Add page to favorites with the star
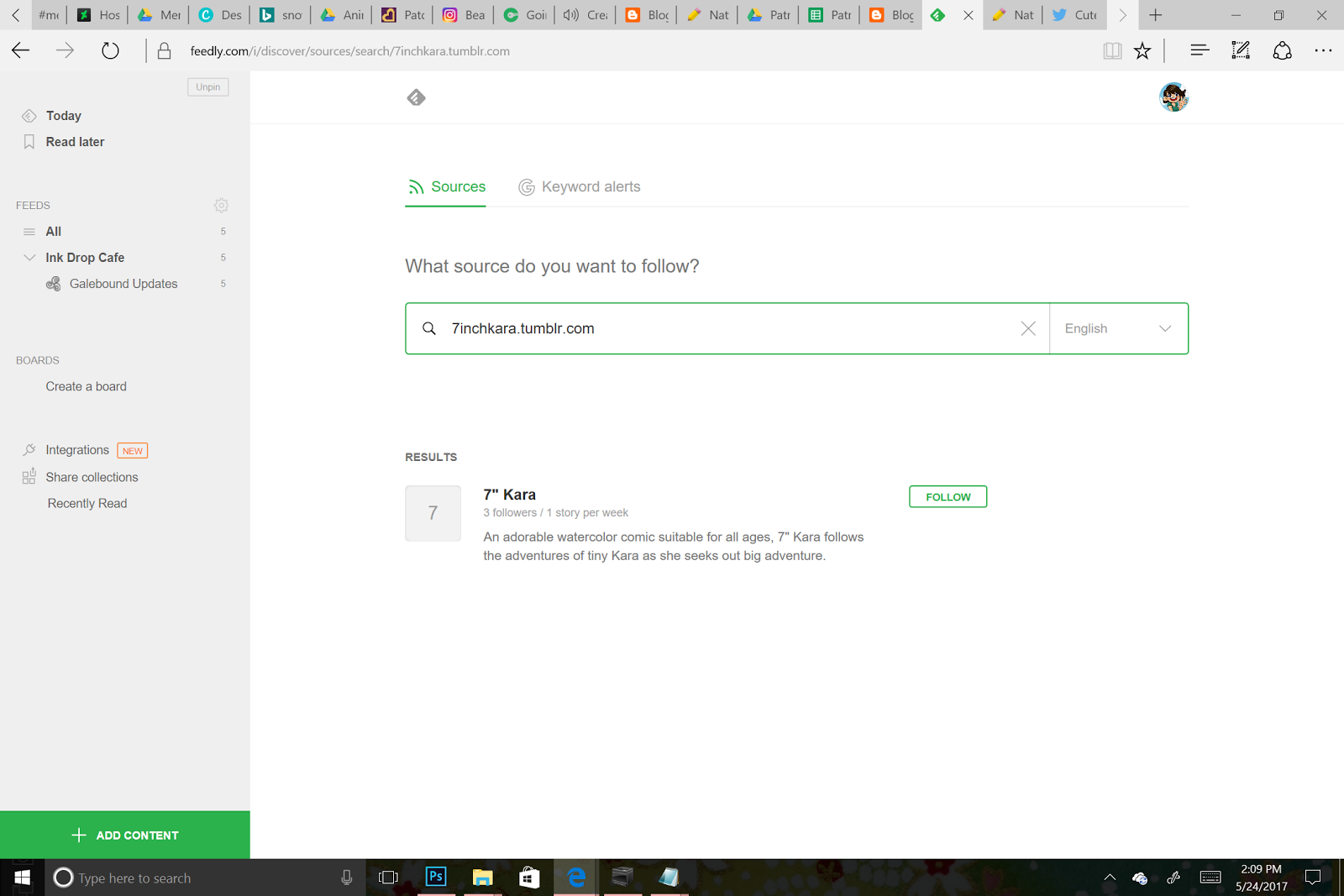This screenshot has width=1344, height=896. click(1142, 51)
